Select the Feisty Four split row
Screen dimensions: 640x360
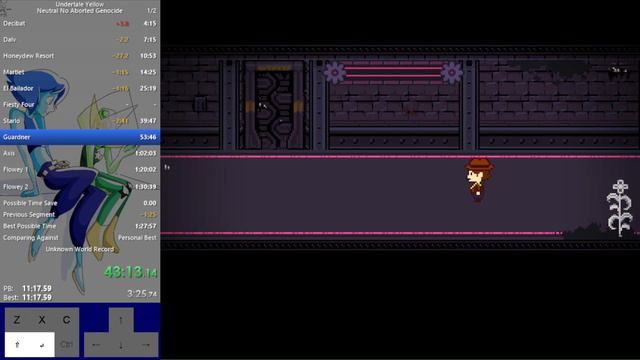[x=80, y=104]
